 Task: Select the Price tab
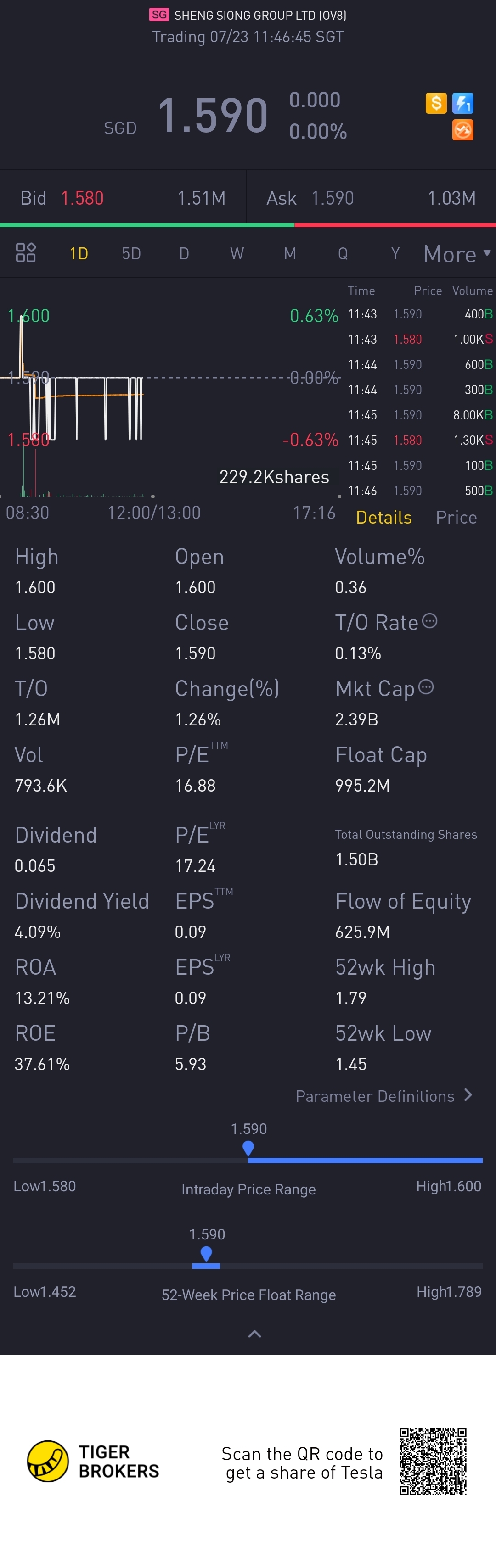coord(457,518)
